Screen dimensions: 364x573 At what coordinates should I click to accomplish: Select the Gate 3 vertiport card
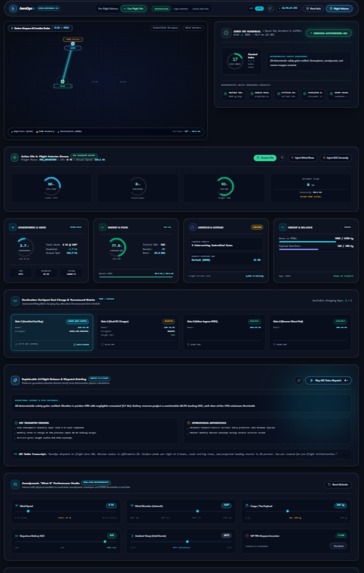tap(224, 332)
